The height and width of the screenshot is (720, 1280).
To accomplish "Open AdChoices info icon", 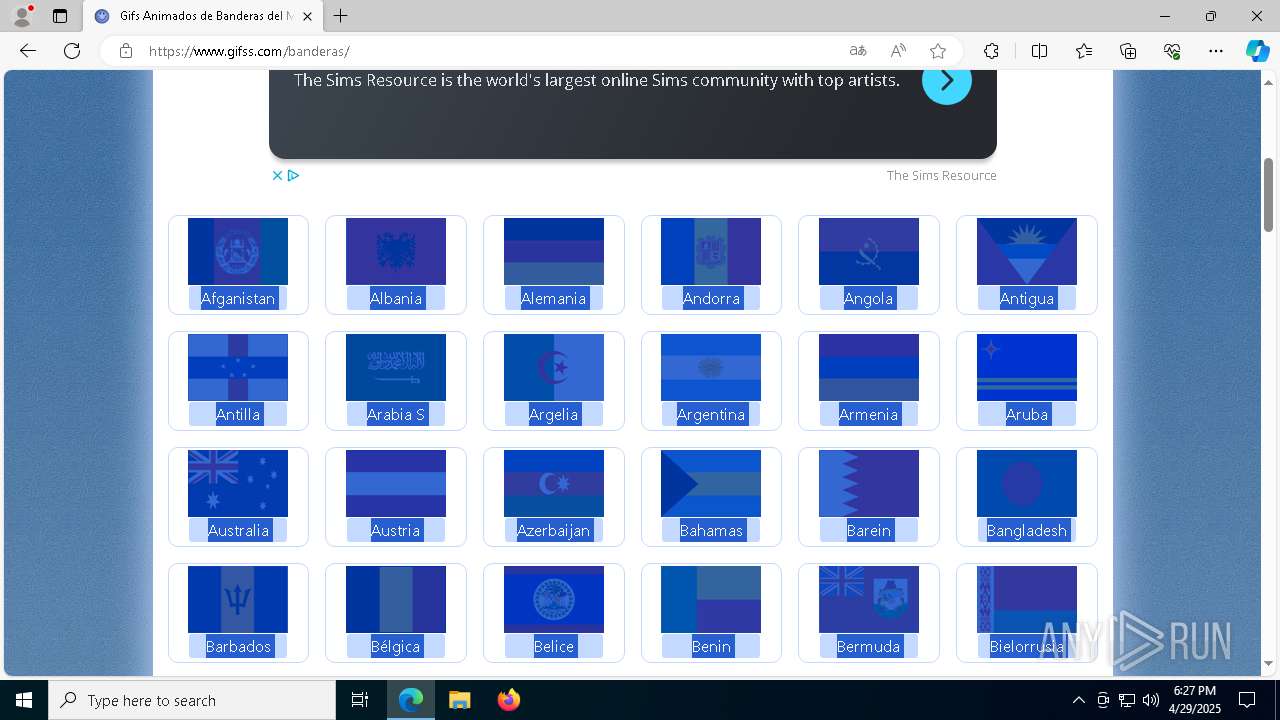I will (x=293, y=175).
